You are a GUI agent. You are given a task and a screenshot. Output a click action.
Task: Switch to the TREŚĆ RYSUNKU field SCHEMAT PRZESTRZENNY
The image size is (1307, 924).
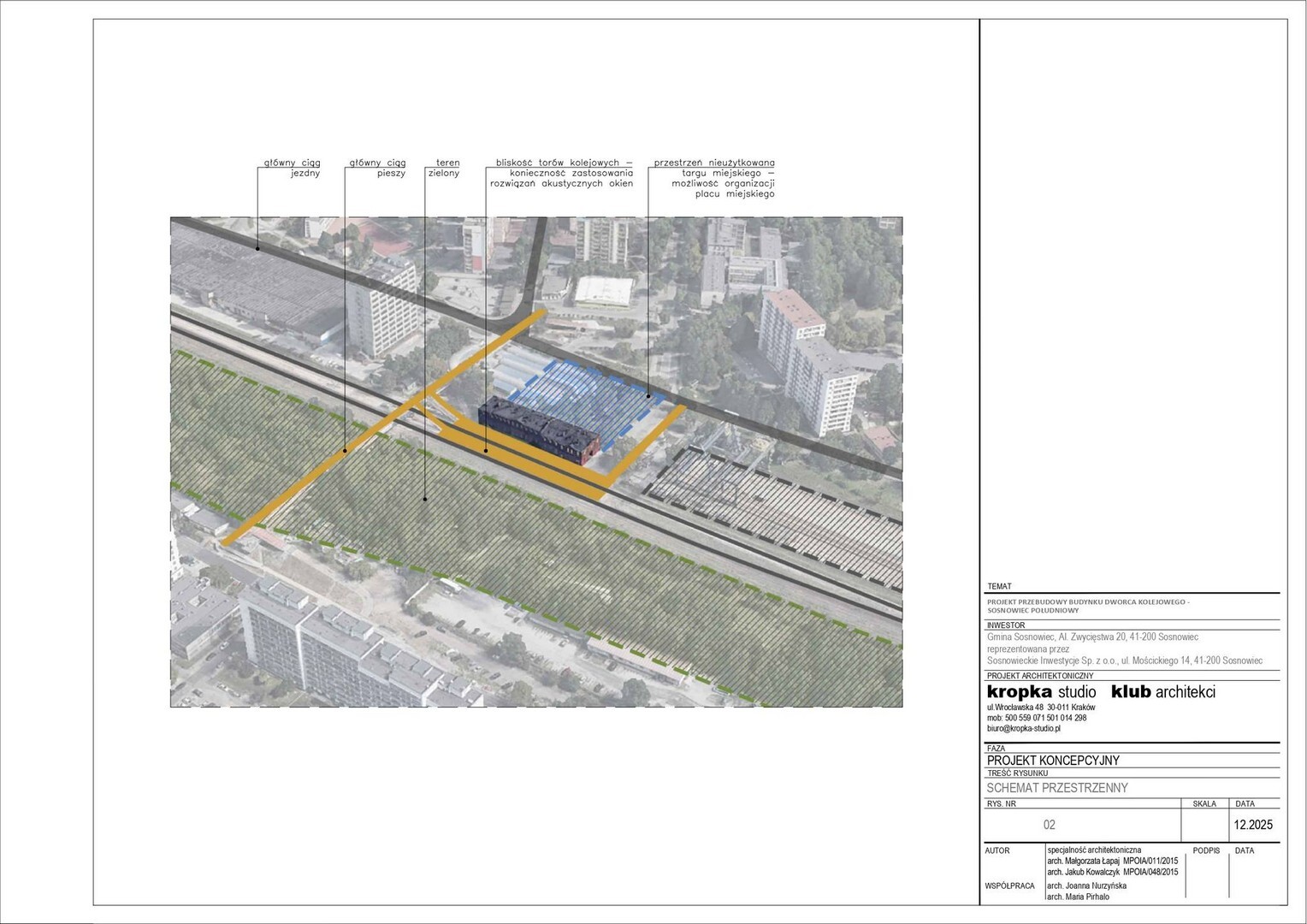[1057, 787]
